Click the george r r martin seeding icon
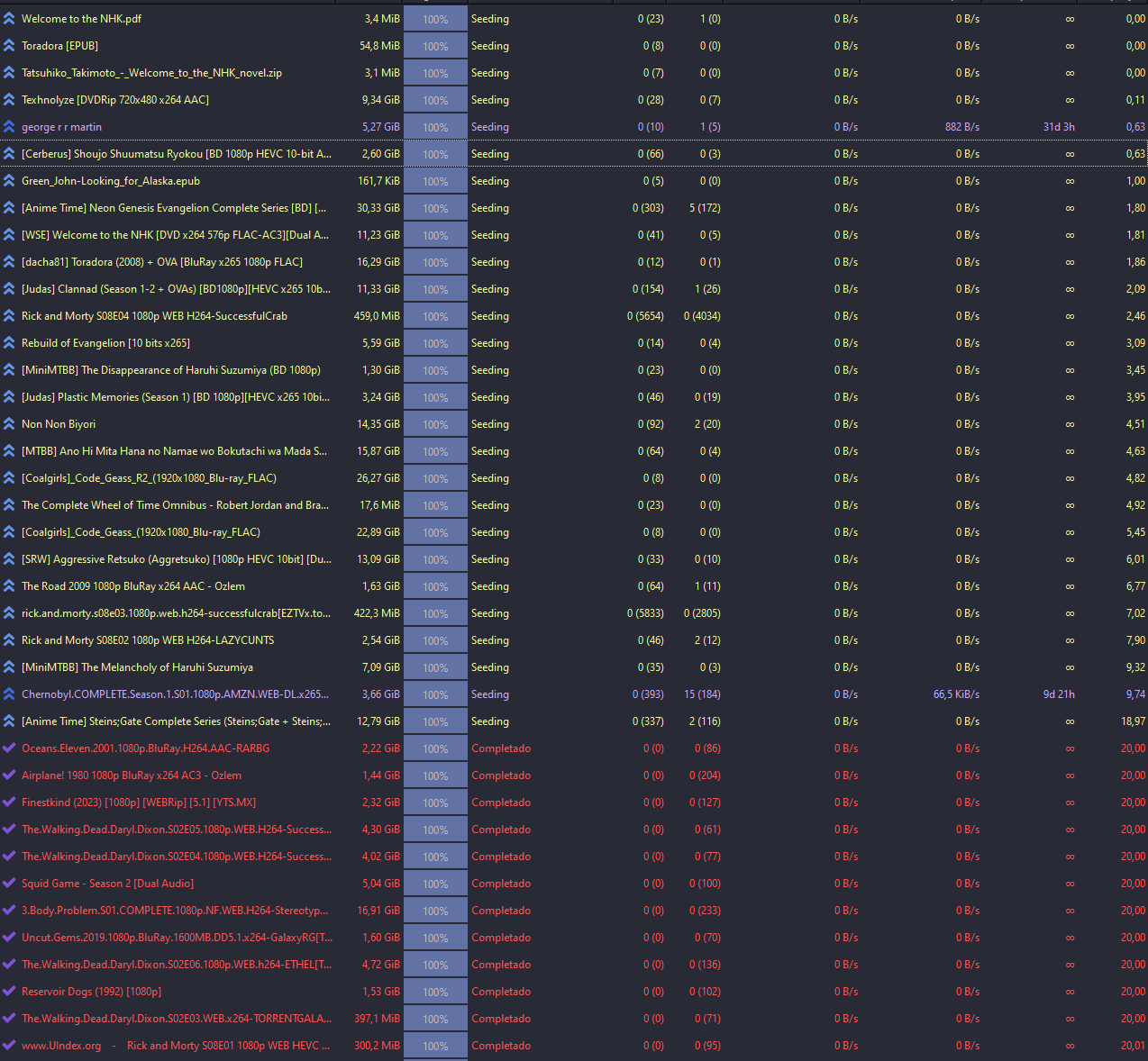 pyautogui.click(x=9, y=127)
